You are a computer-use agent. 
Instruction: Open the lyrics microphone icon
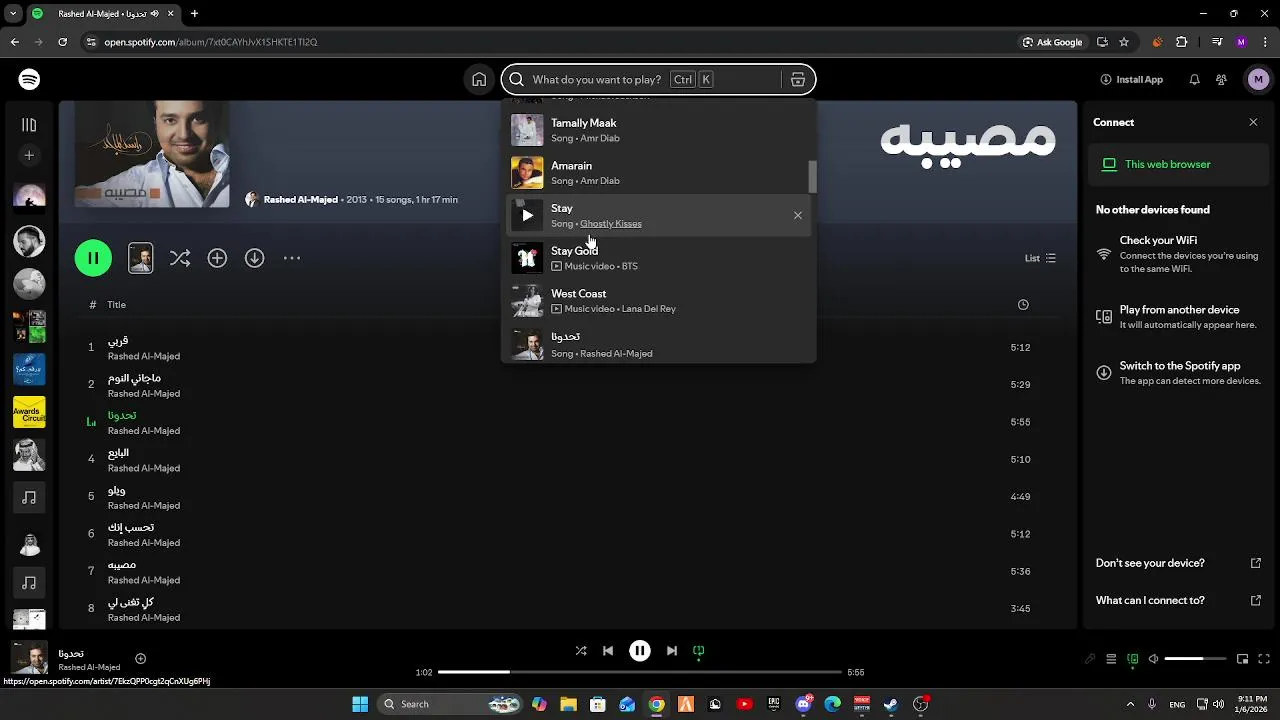tap(1090, 659)
